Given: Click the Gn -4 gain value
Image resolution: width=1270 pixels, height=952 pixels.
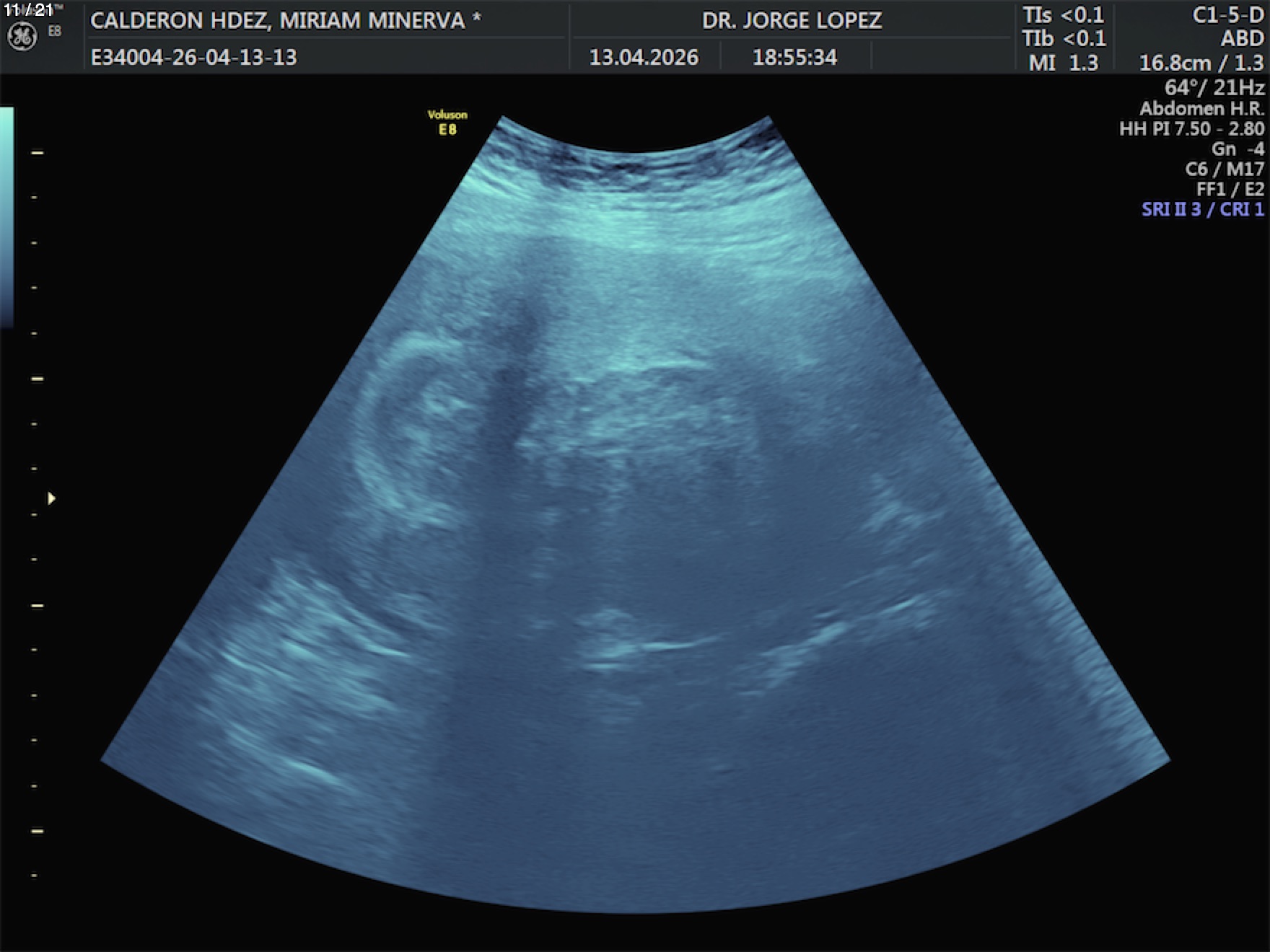Looking at the screenshot, I should pos(1238,149).
